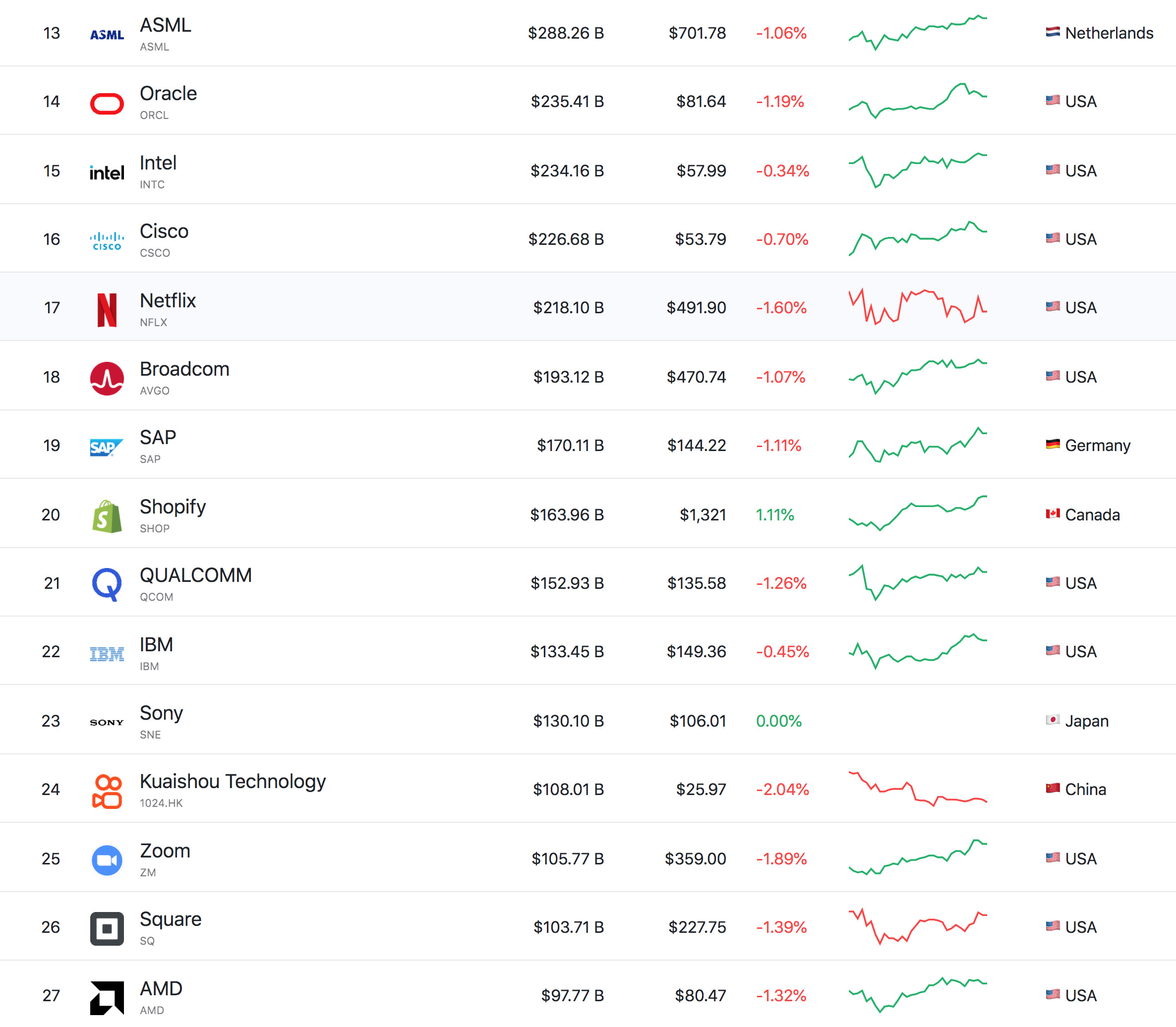Select Zoom's market cap $105.77 B
Viewport: 1176px width, 1027px height.
568,858
